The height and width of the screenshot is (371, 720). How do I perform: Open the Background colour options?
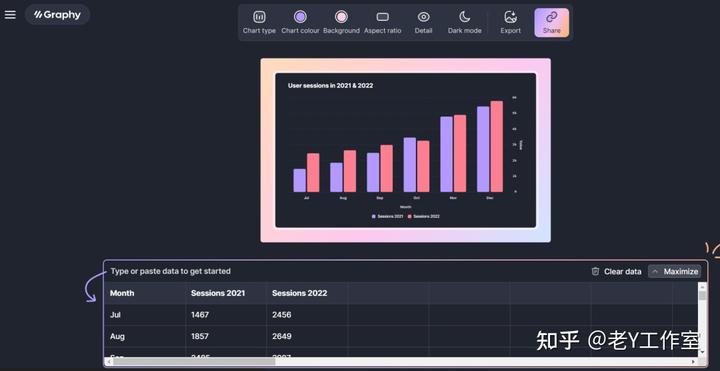341,22
